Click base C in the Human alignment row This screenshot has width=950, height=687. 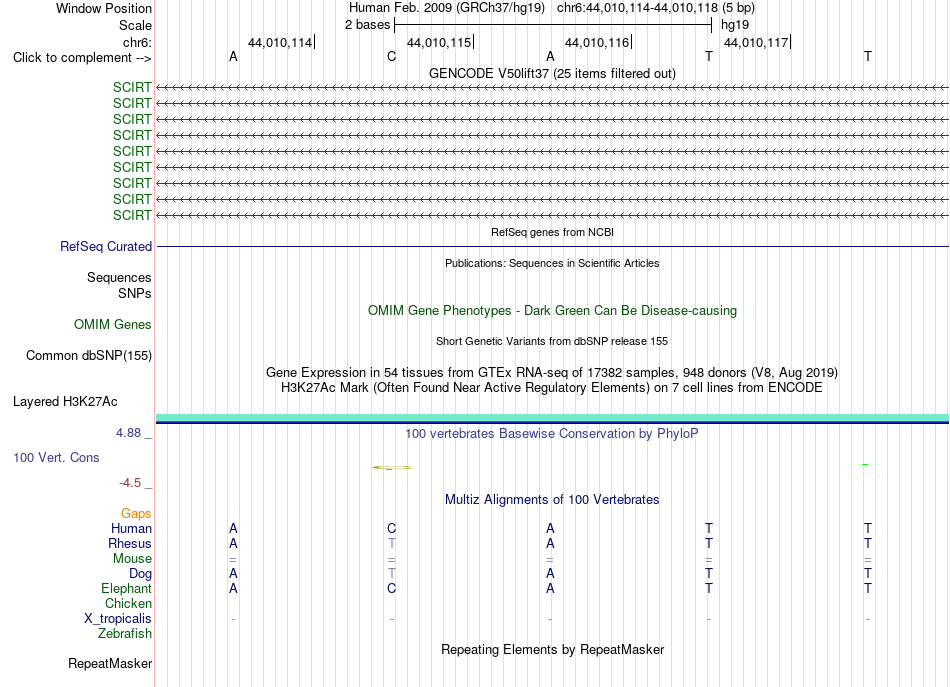(391, 529)
